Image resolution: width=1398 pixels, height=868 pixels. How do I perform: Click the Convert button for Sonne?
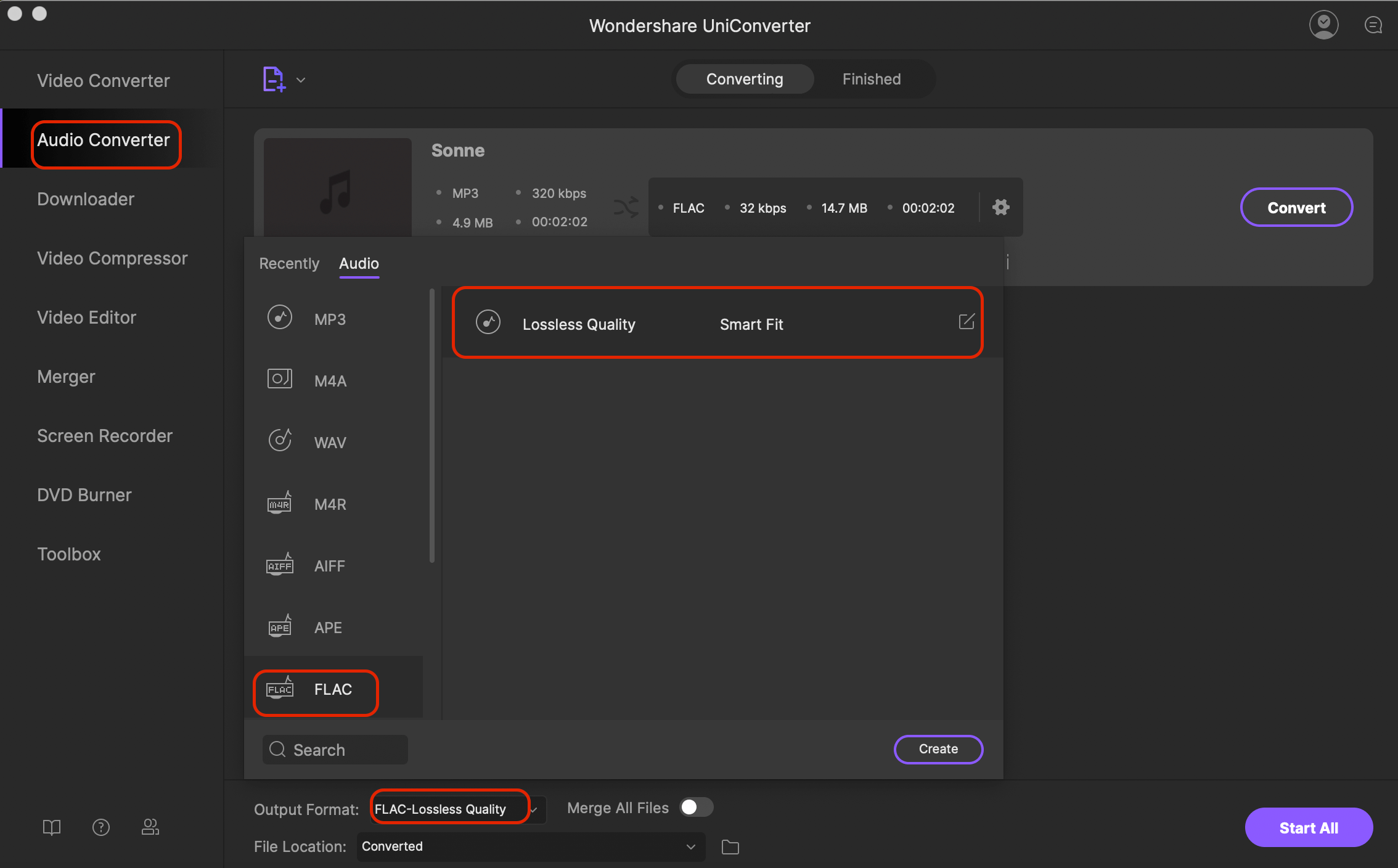pyautogui.click(x=1295, y=207)
